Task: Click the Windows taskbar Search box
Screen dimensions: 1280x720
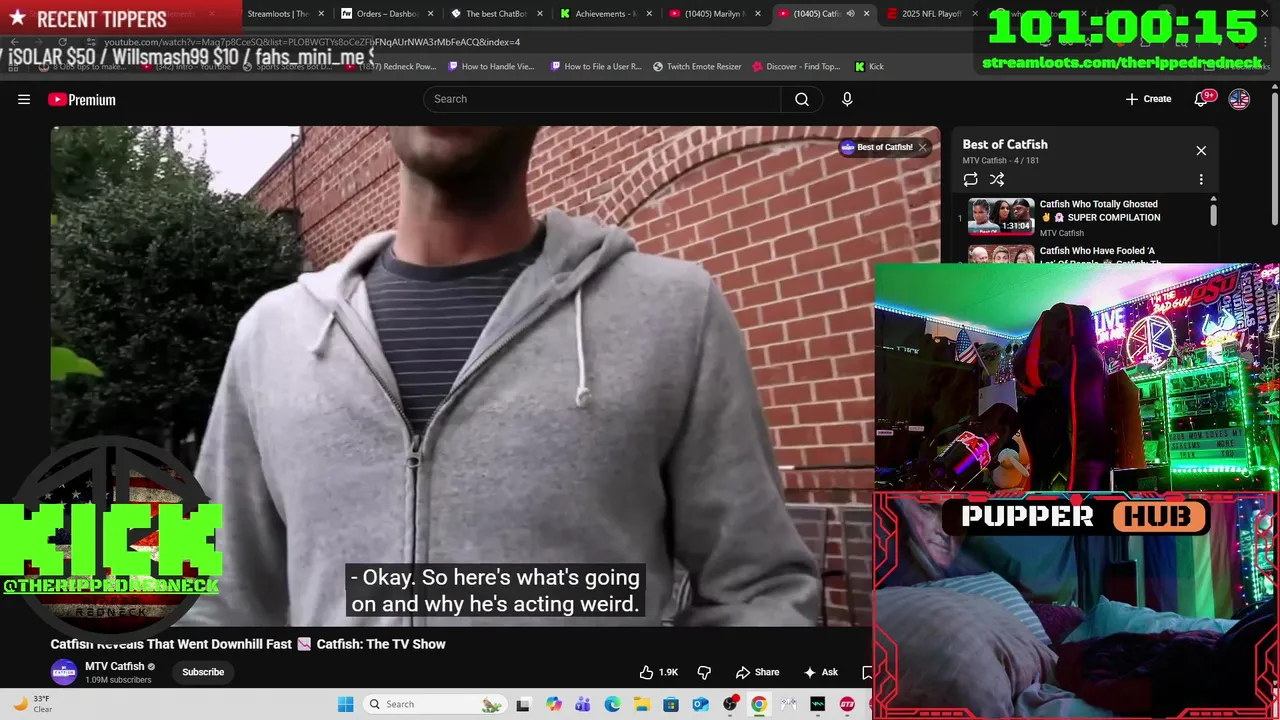Action: (x=435, y=704)
